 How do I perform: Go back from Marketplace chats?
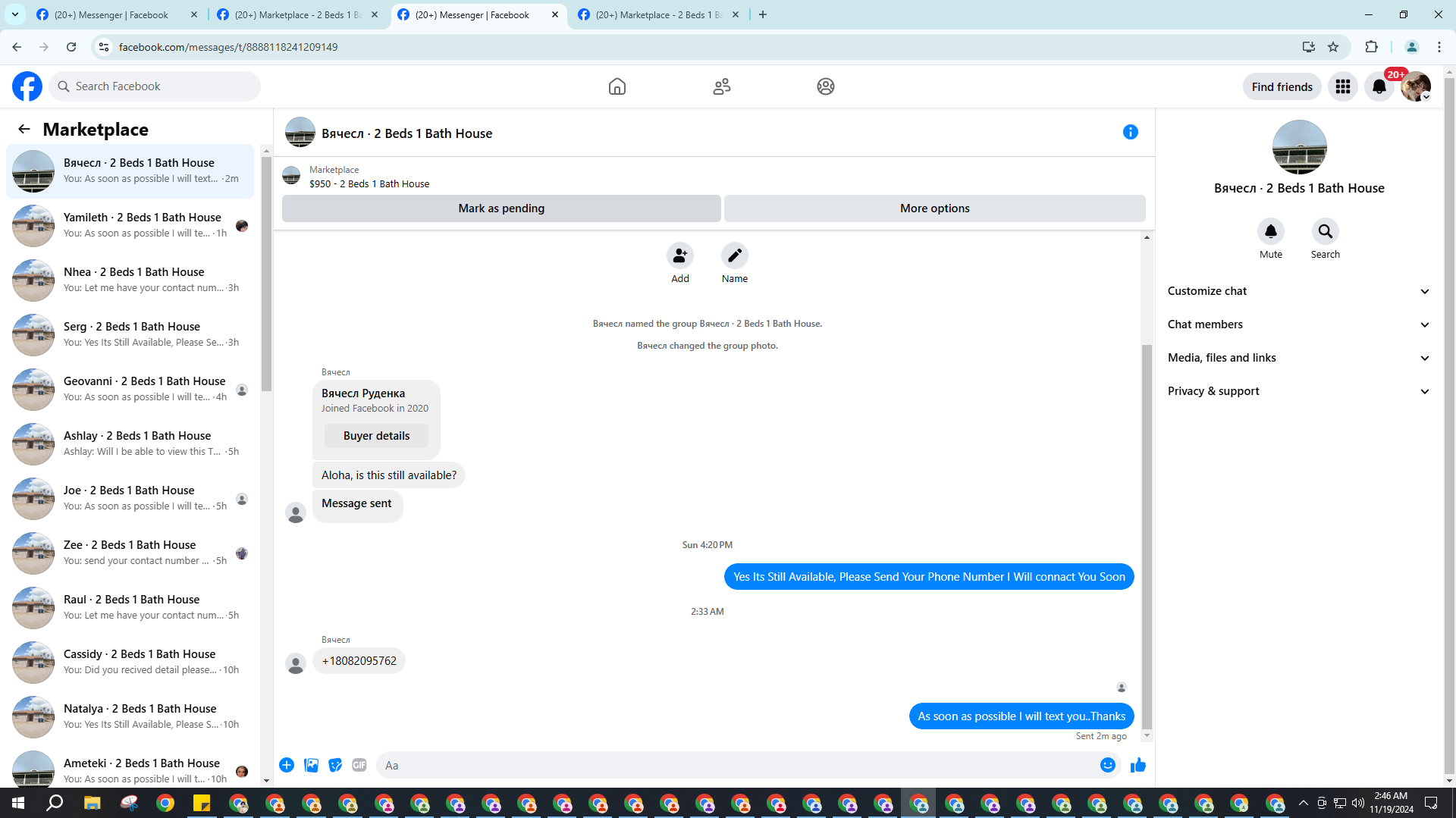click(24, 129)
